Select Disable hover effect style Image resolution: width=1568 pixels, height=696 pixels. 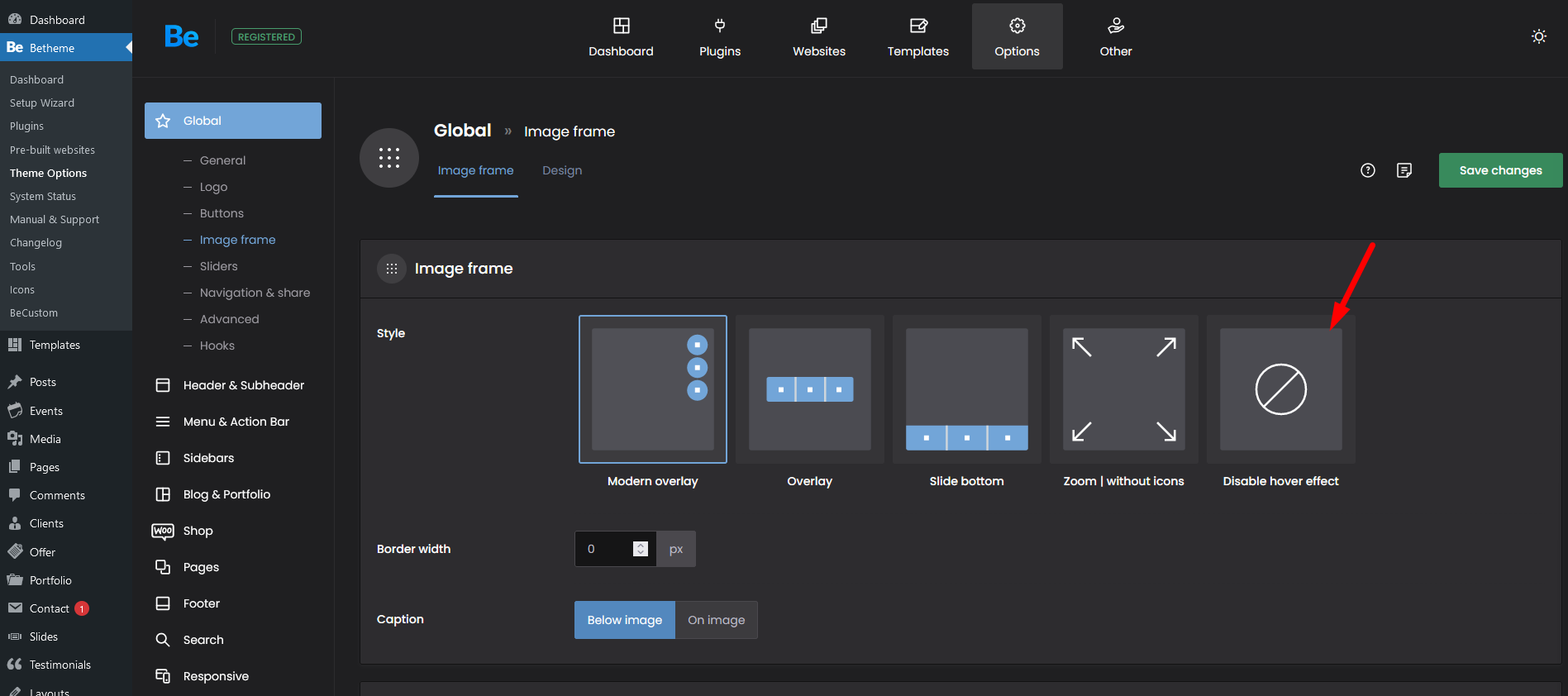(x=1281, y=389)
